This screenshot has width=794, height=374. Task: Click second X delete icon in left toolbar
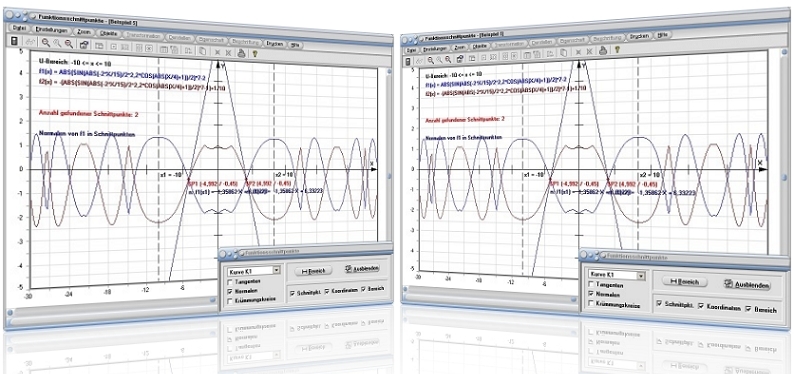[x=228, y=53]
